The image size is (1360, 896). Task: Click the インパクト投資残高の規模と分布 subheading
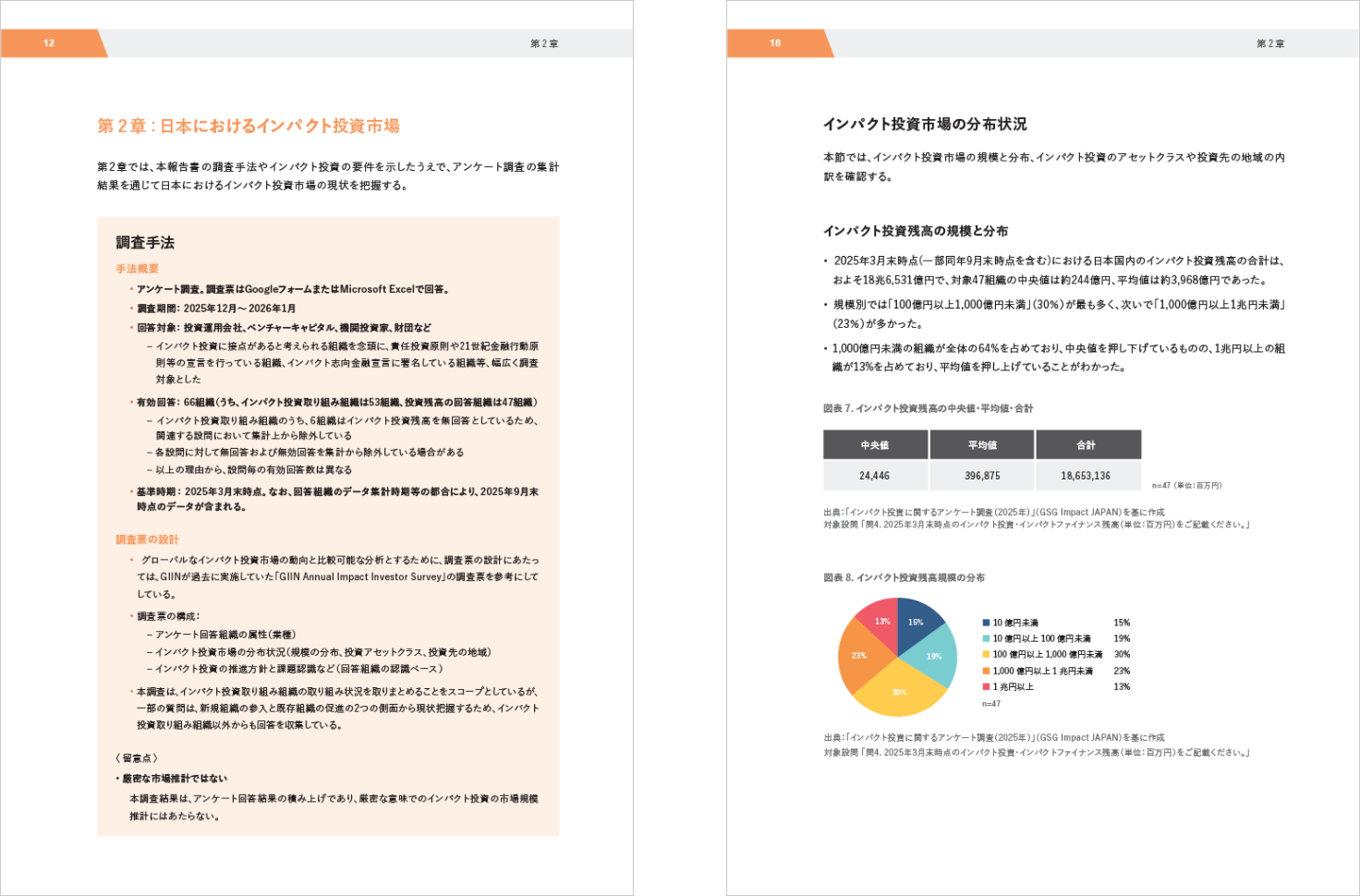click(916, 231)
